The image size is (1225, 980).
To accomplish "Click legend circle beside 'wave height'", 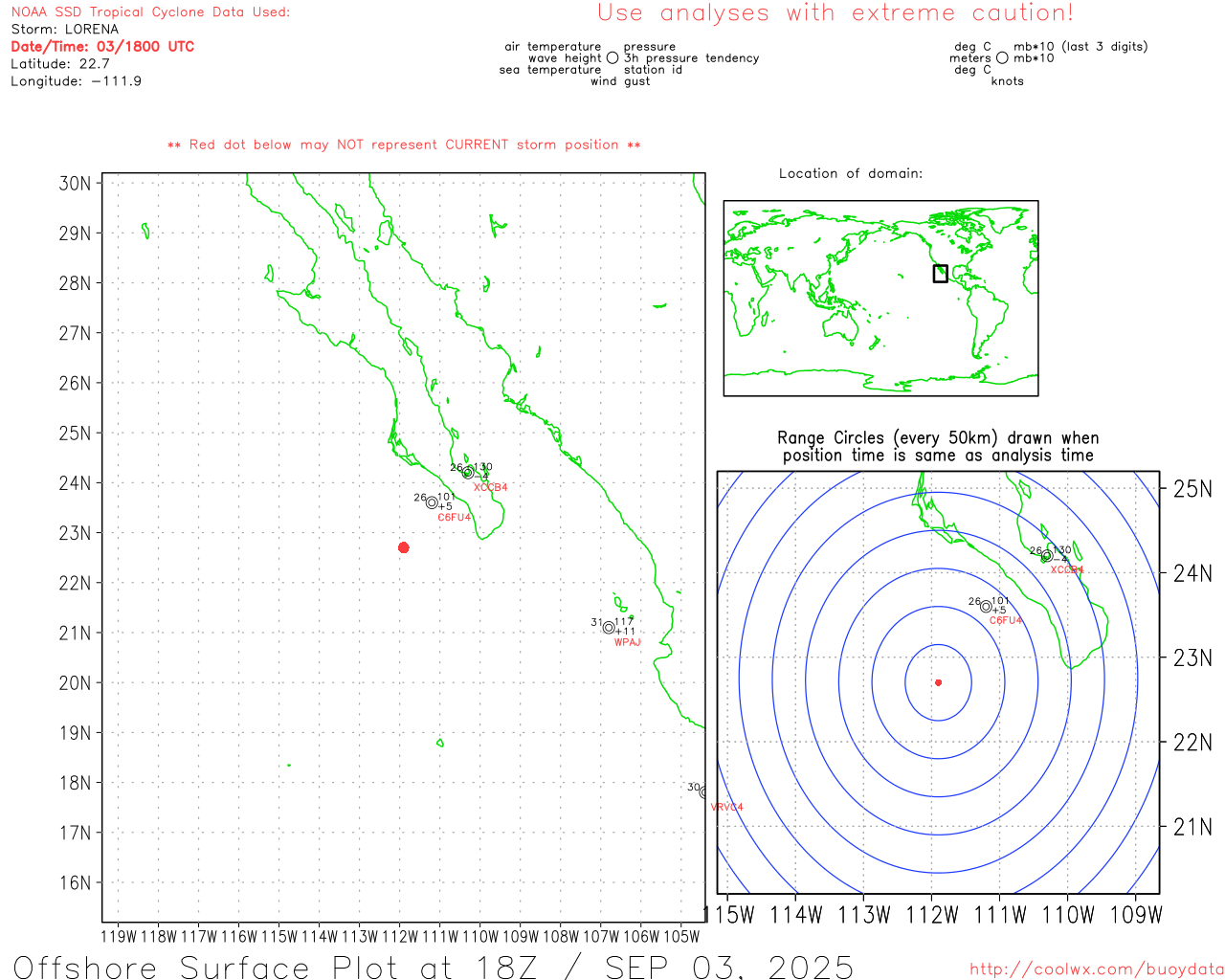I will pyautogui.click(x=612, y=57).
